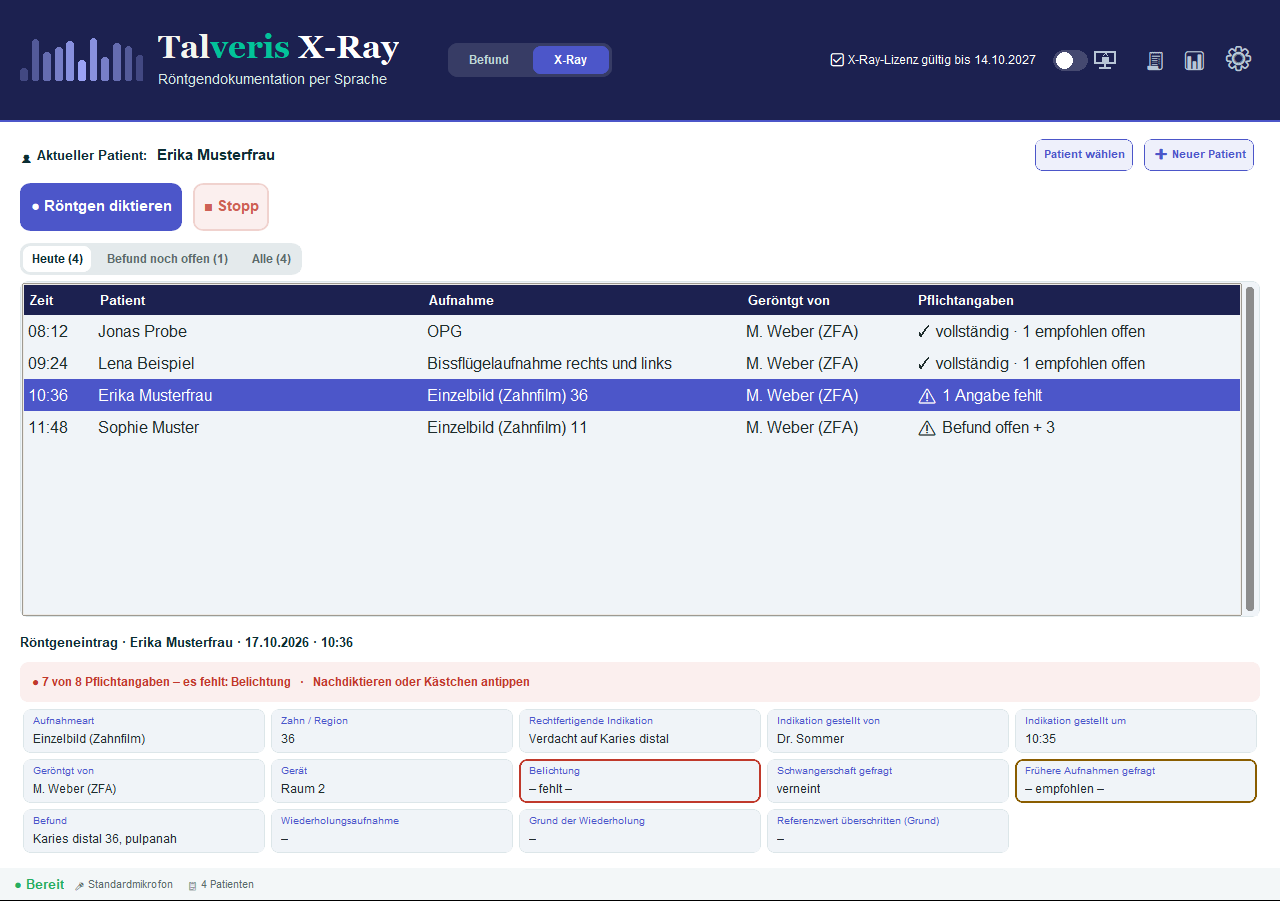Image resolution: width=1280 pixels, height=901 pixels.
Task: Add a Neuer Patient
Action: coord(1199,155)
